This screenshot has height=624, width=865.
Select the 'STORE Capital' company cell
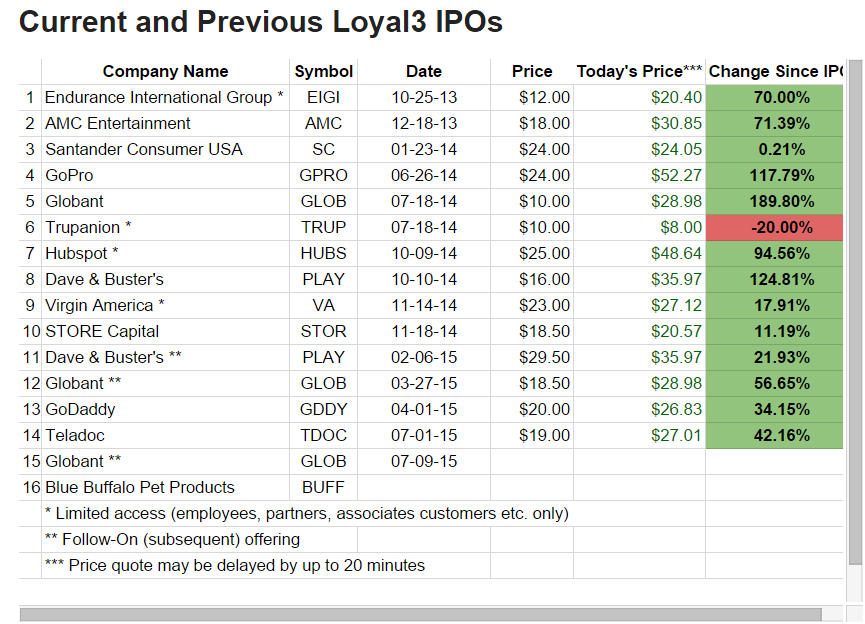(x=165, y=332)
